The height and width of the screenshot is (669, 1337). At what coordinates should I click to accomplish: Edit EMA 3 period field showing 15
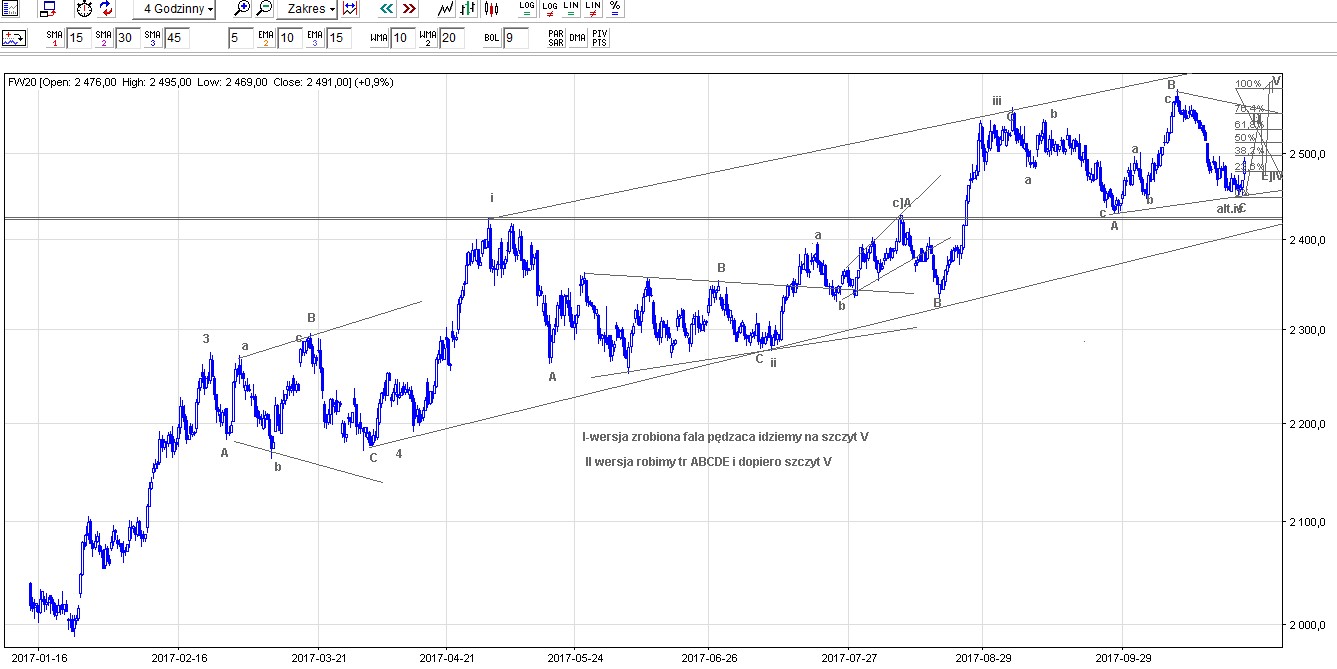[339, 38]
